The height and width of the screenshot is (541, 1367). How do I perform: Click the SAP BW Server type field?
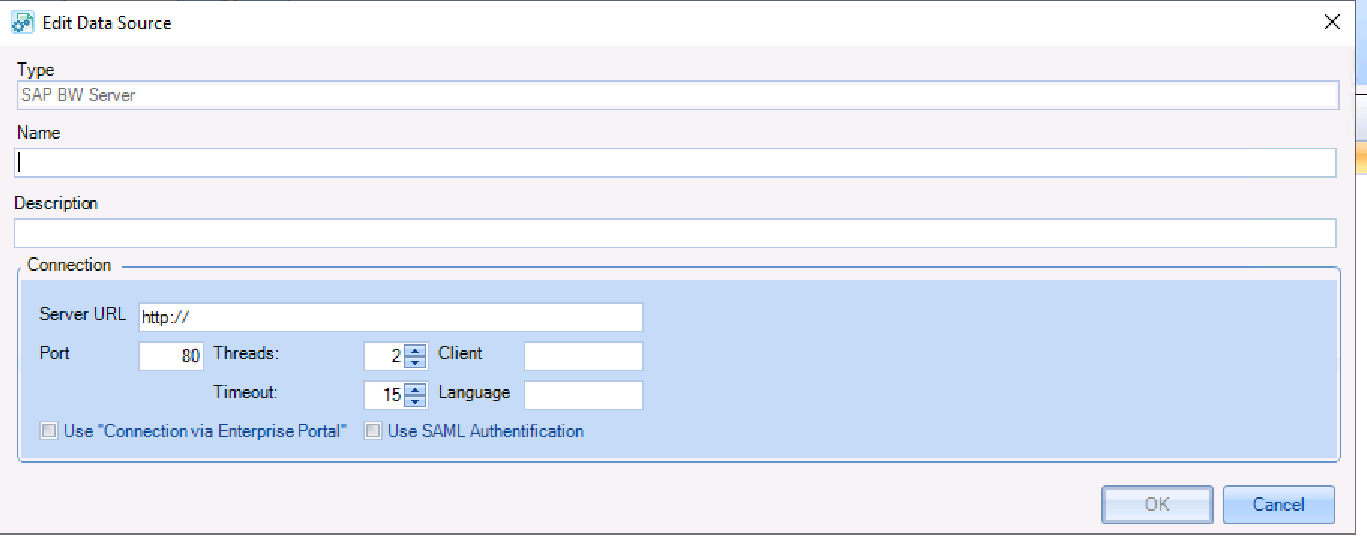676,96
